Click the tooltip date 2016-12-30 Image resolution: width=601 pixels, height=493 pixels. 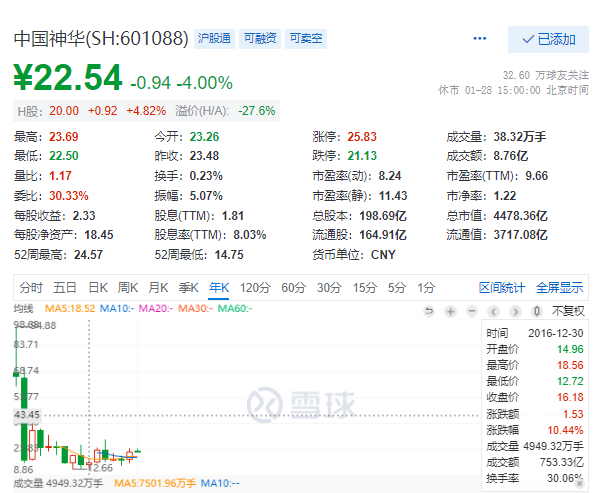pyautogui.click(x=556, y=333)
